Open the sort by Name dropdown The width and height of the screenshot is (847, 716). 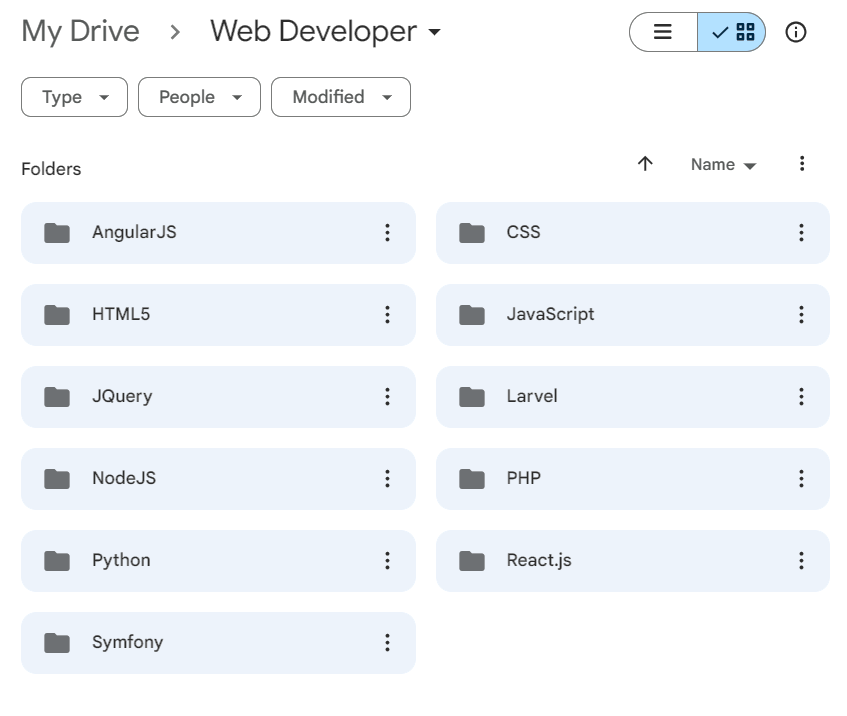point(723,164)
